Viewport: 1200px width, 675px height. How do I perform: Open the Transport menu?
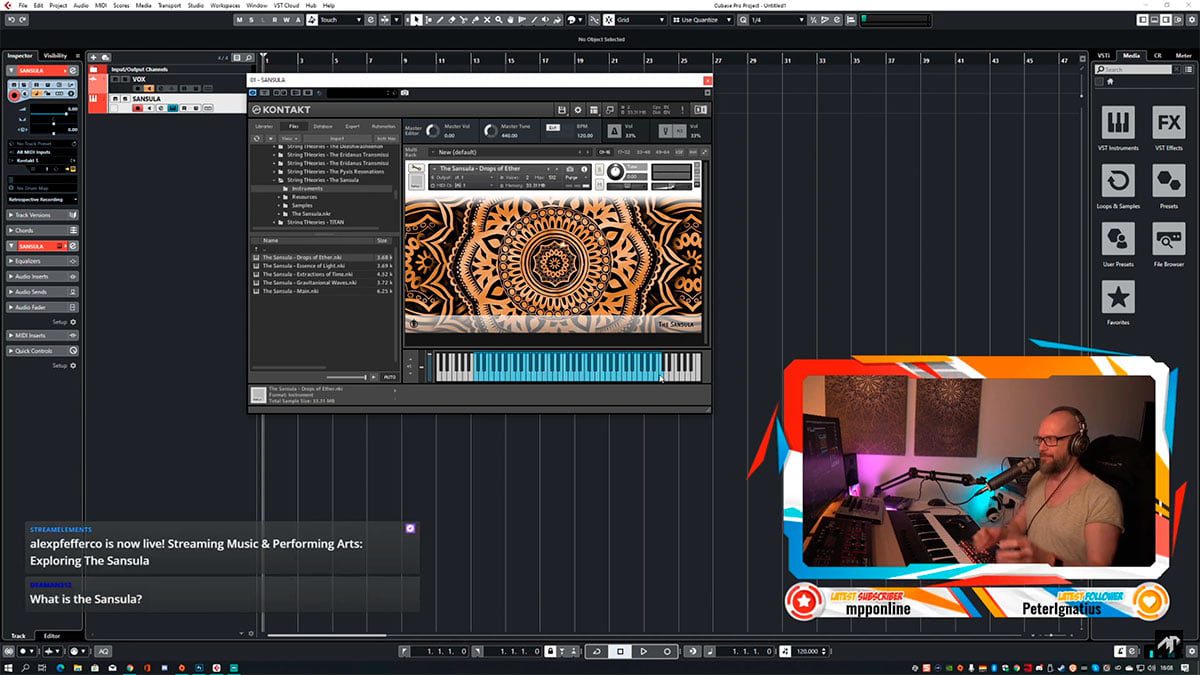pyautogui.click(x=169, y=5)
